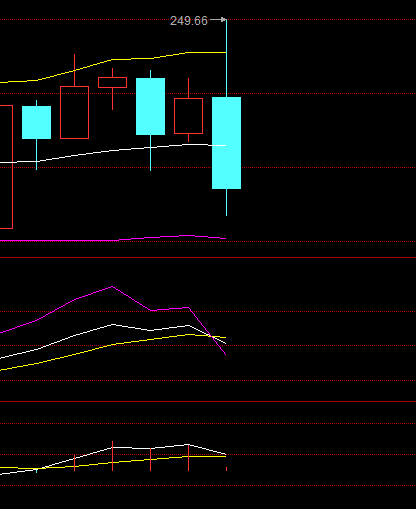This screenshot has height=509, width=416.
Task: Click the arrow next to 249.66 label
Action: (218, 20)
